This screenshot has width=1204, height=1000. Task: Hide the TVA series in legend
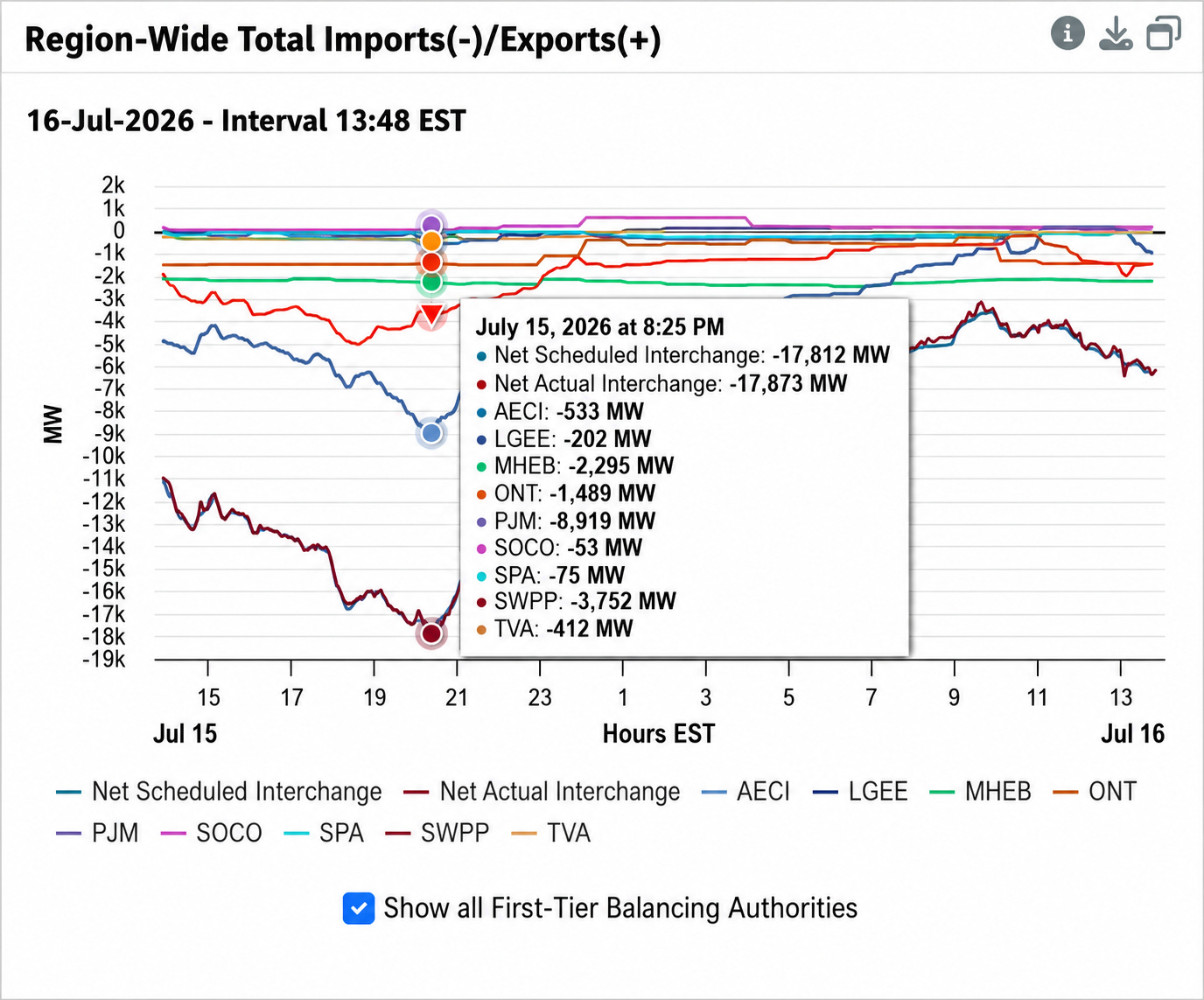click(549, 833)
